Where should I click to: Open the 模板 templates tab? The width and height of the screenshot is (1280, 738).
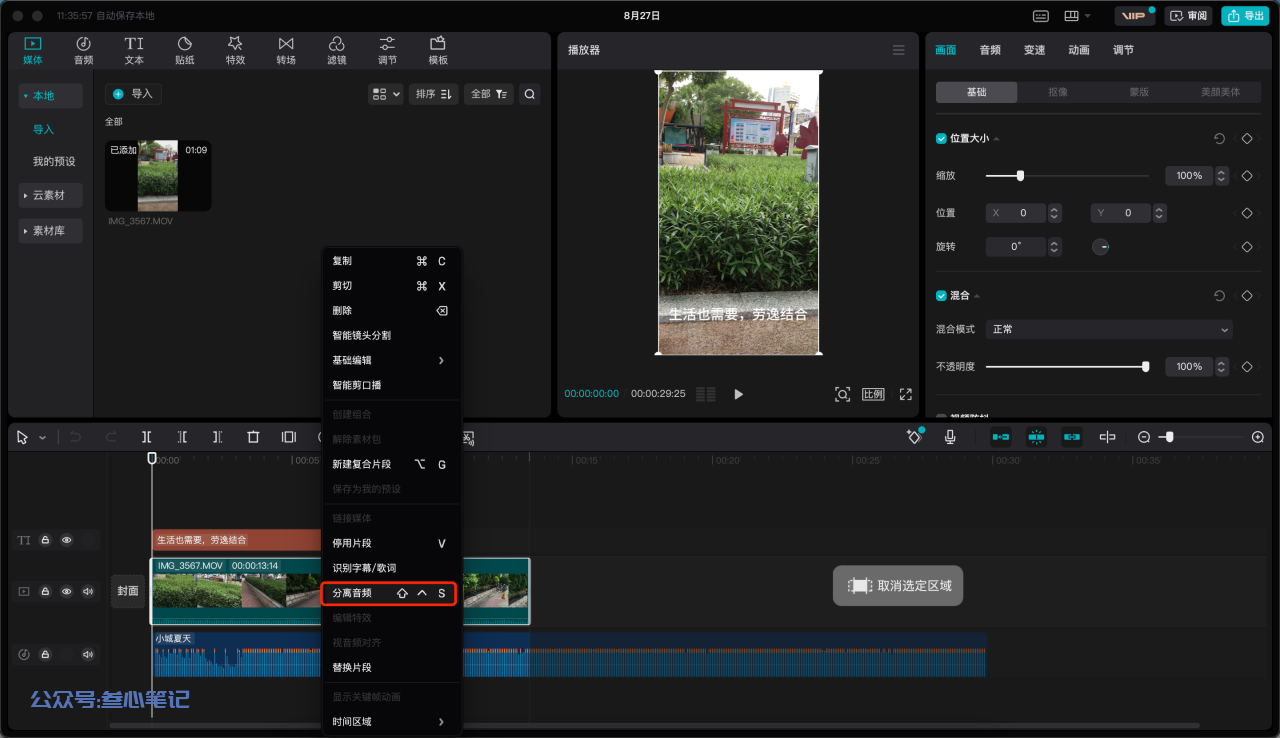[438, 50]
